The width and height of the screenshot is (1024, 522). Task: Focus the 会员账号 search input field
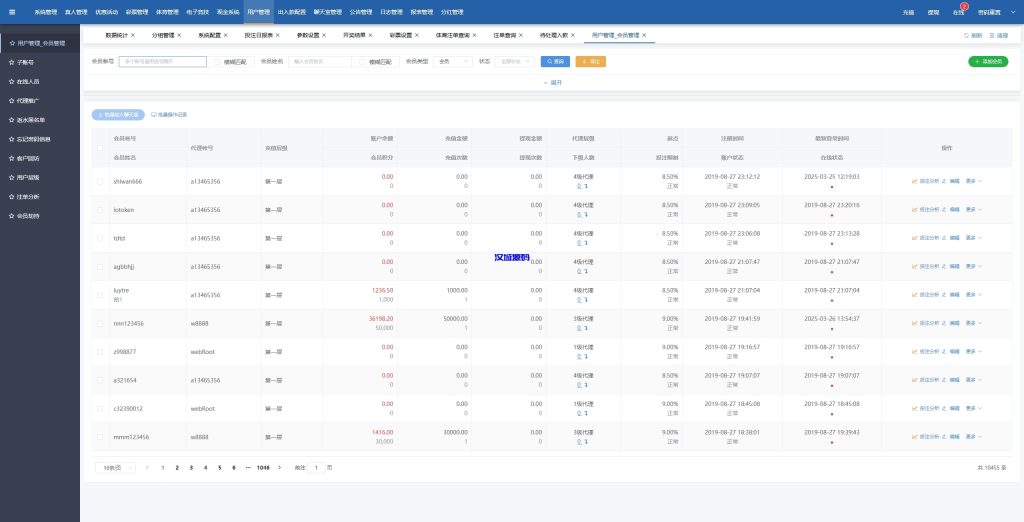pos(162,61)
